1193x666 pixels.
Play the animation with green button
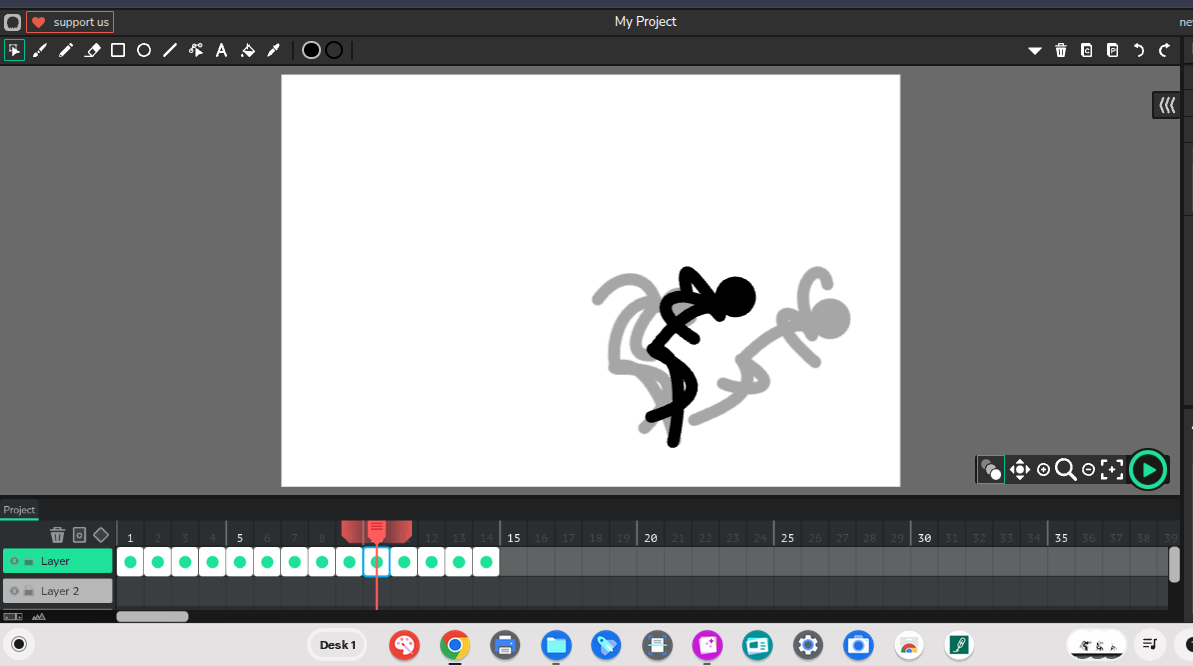point(1148,469)
